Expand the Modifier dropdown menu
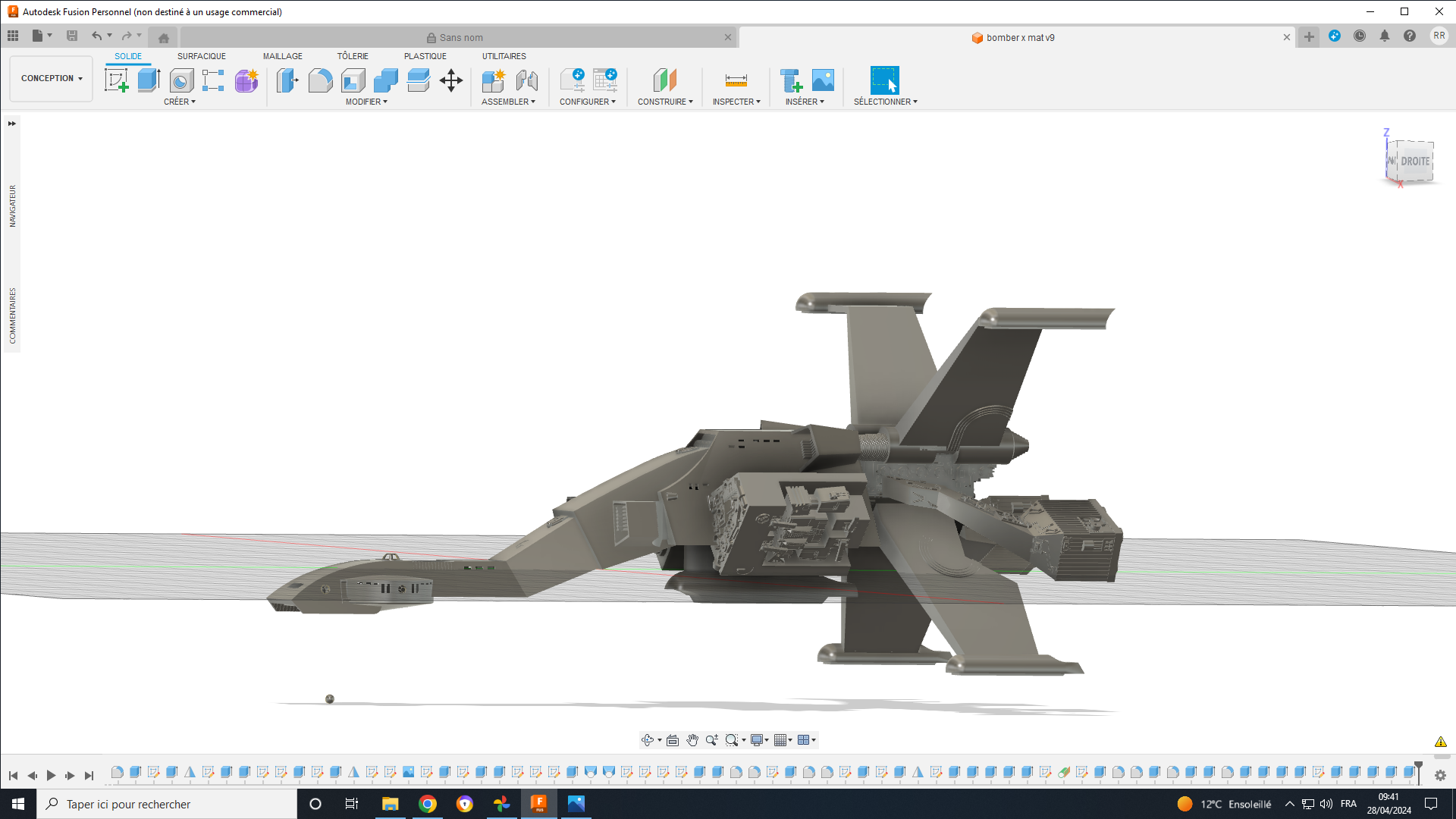The image size is (1456, 819). 366,102
